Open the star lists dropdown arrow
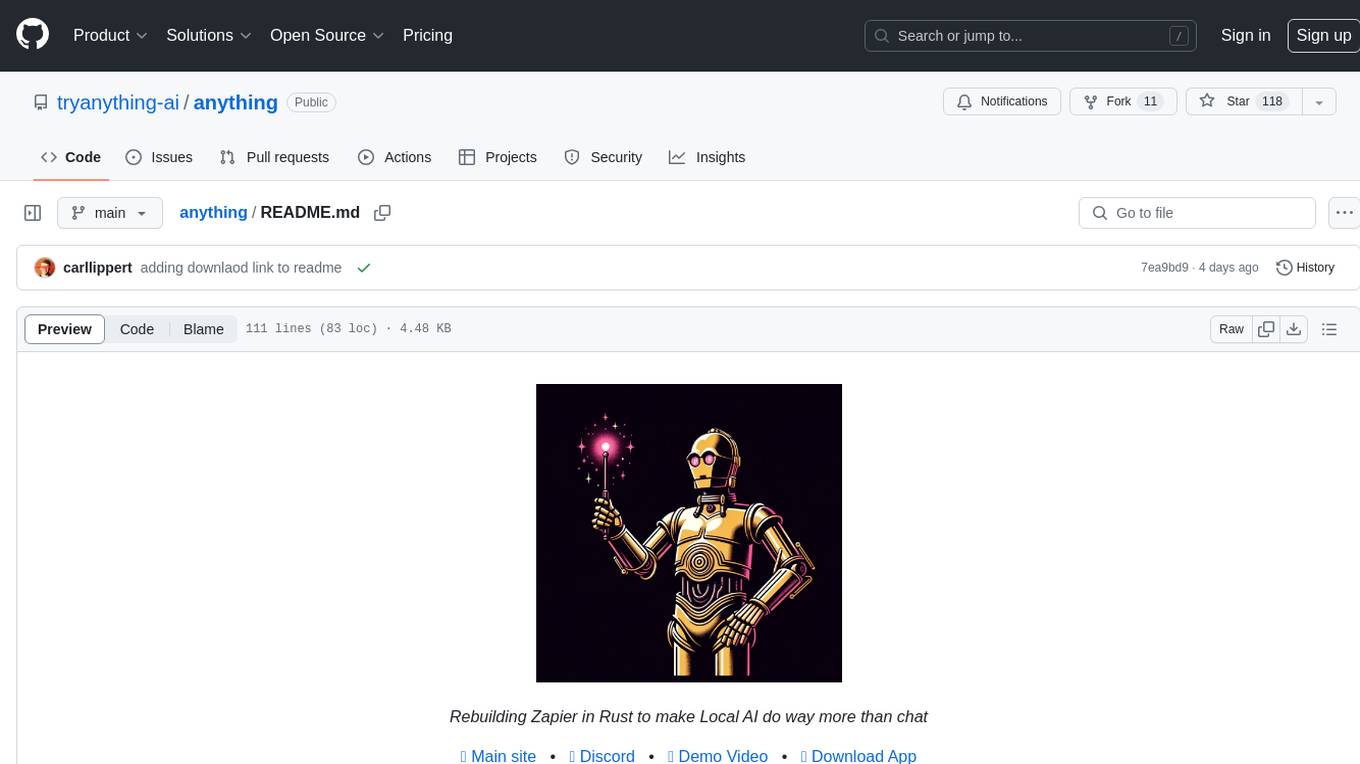The height and width of the screenshot is (764, 1360). click(1319, 102)
